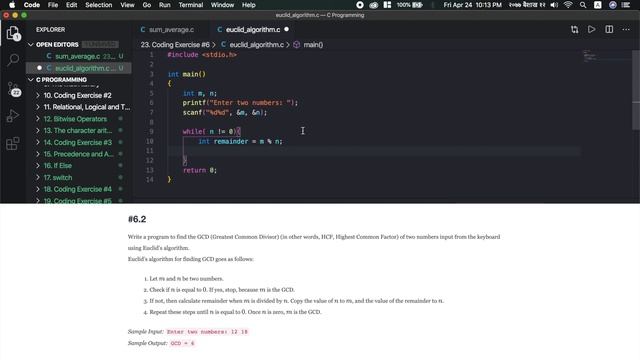640x360 pixels.
Task: Expand folder 15. Precedence and A...
Action: pyautogui.click(x=38, y=154)
